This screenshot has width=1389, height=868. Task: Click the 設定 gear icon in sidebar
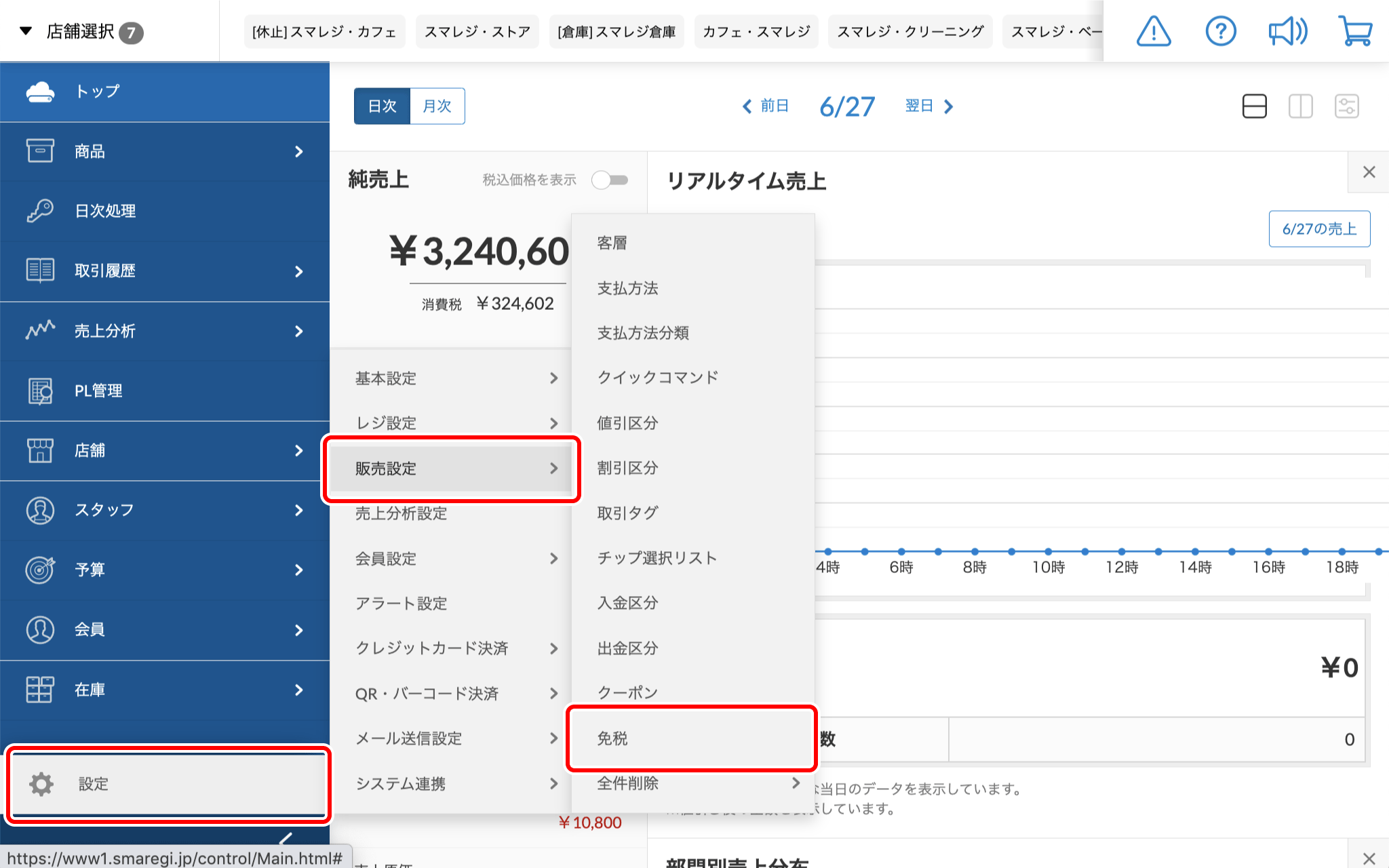point(41,784)
